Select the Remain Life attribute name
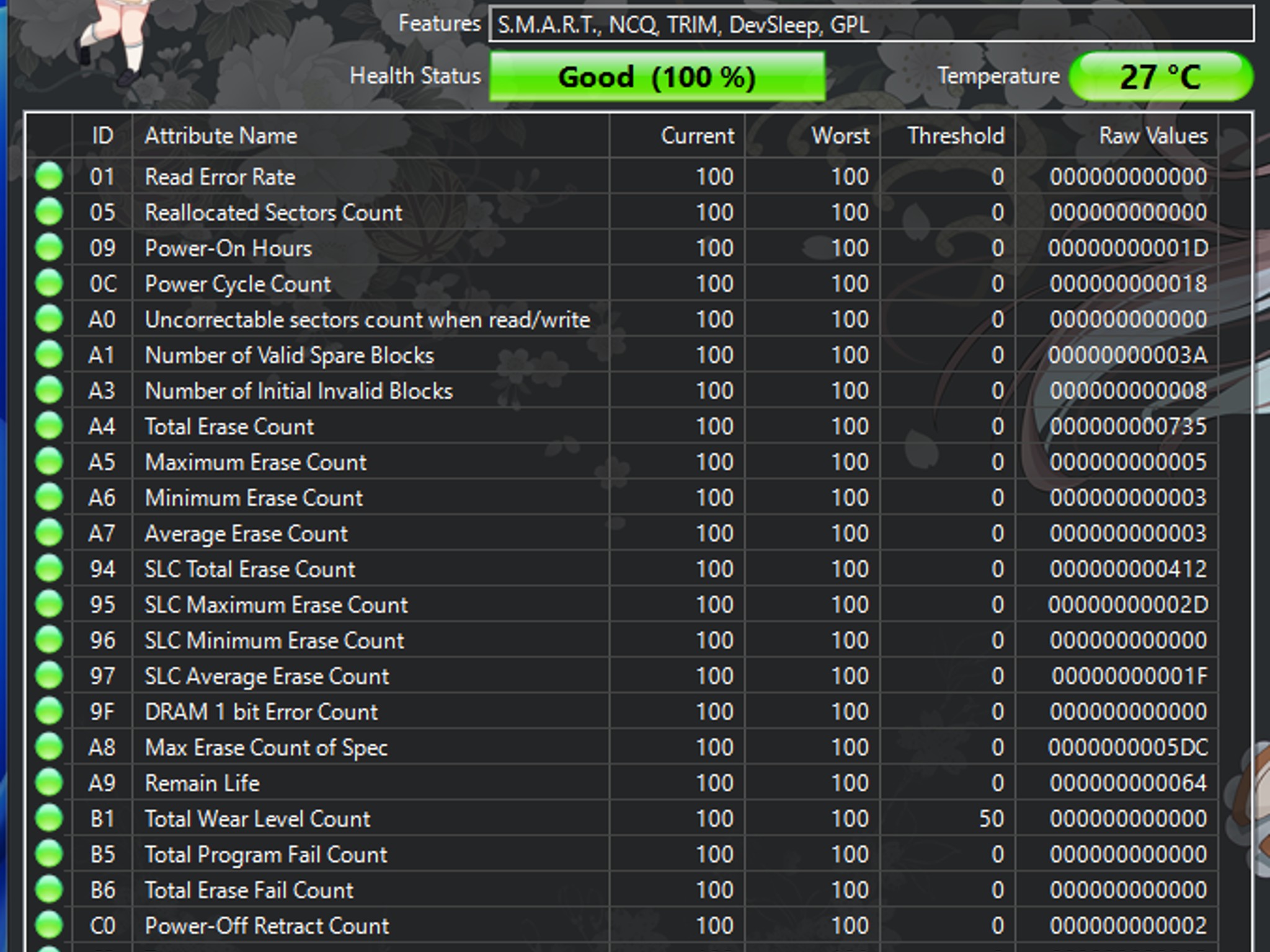This screenshot has width=1270, height=952. (202, 783)
